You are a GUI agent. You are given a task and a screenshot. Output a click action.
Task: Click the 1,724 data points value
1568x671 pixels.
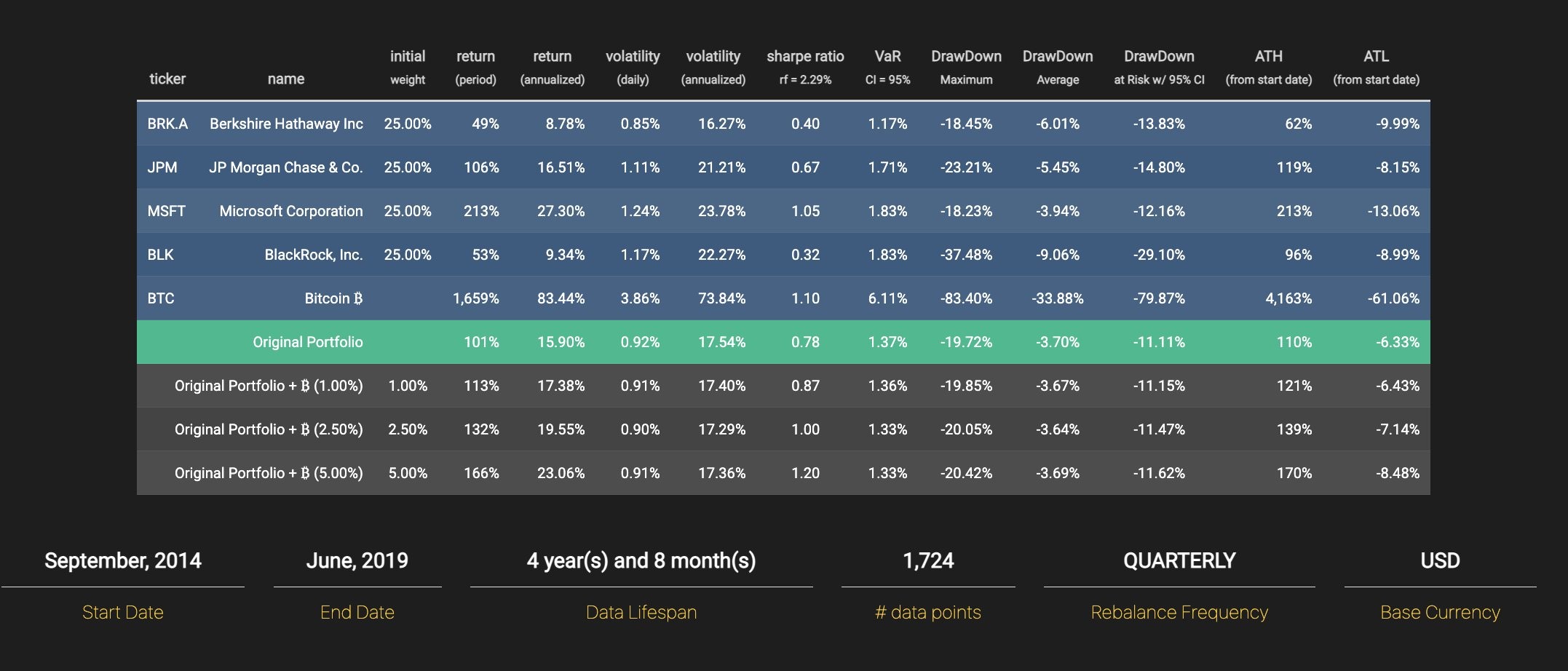pos(928,561)
